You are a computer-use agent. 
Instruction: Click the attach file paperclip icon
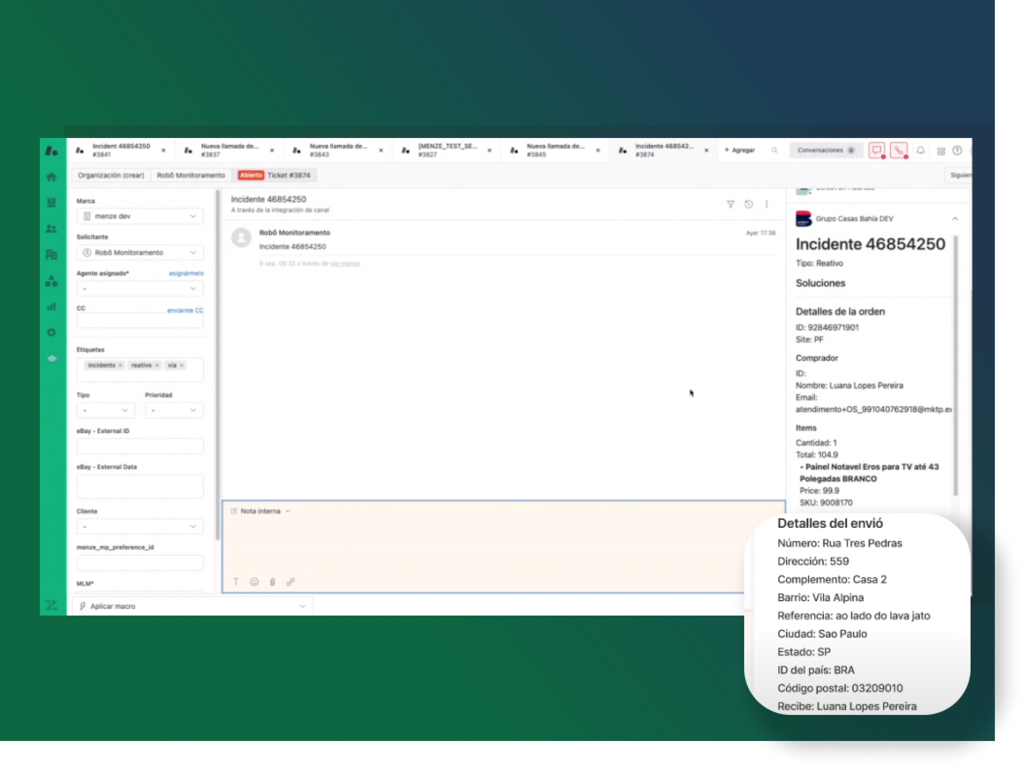pyautogui.click(x=272, y=581)
